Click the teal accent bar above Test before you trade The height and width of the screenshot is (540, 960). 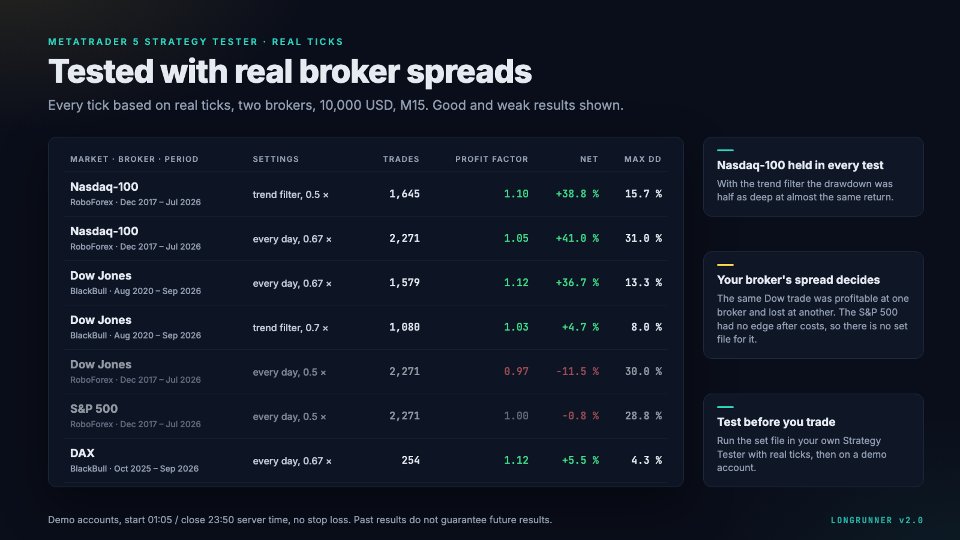click(725, 407)
